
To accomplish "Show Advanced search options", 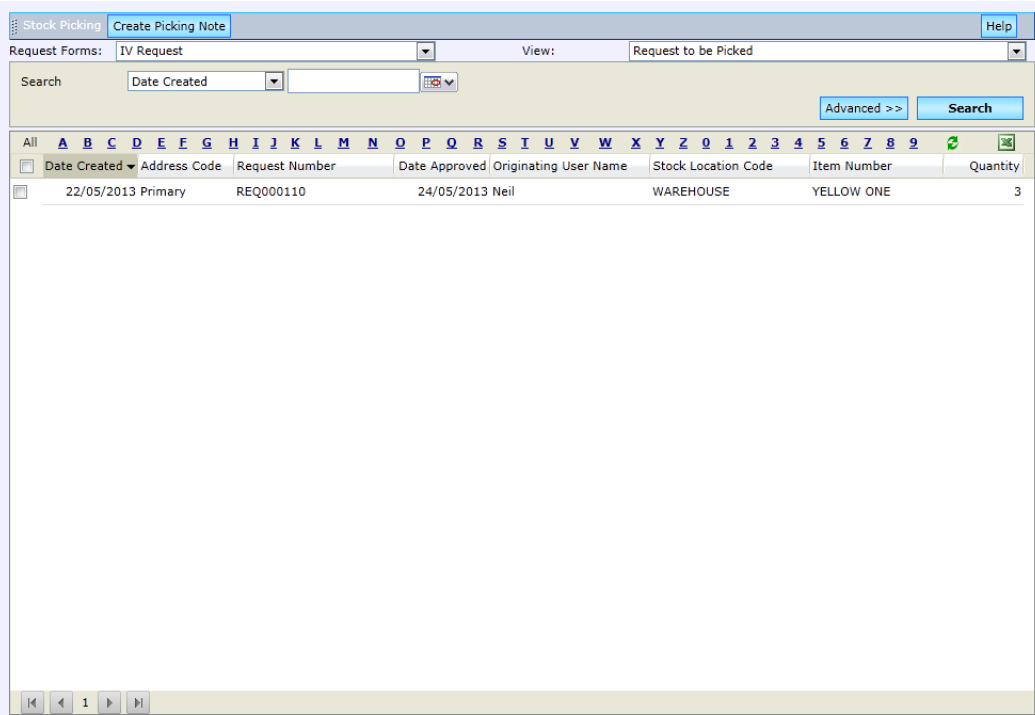I will click(x=862, y=108).
